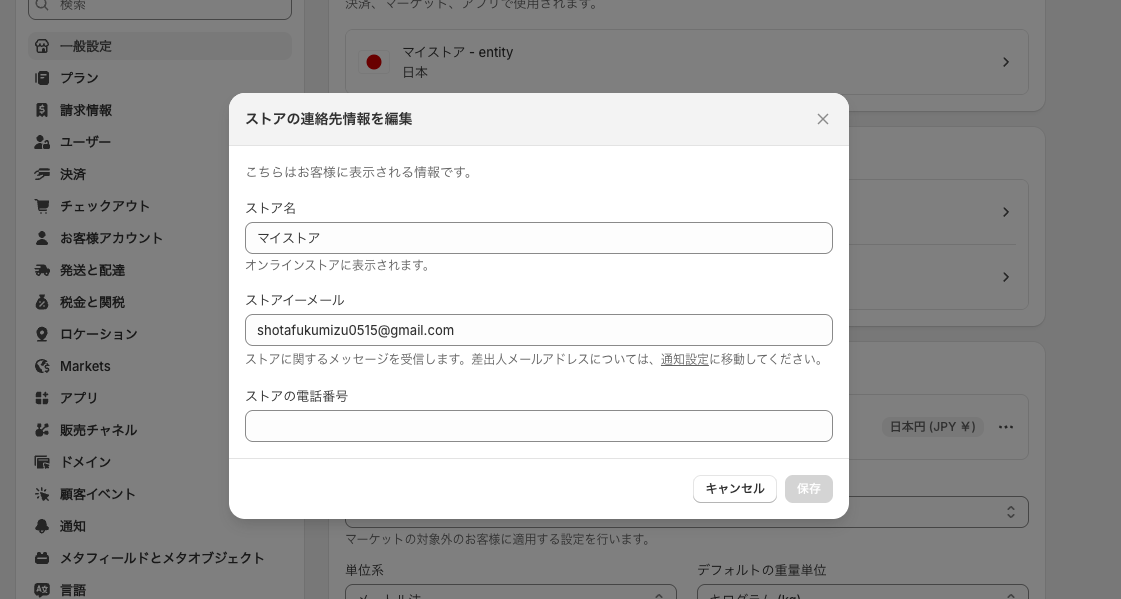Open the 単位系 unit system dropdown
The width and height of the screenshot is (1121, 599).
pyautogui.click(x=510, y=596)
